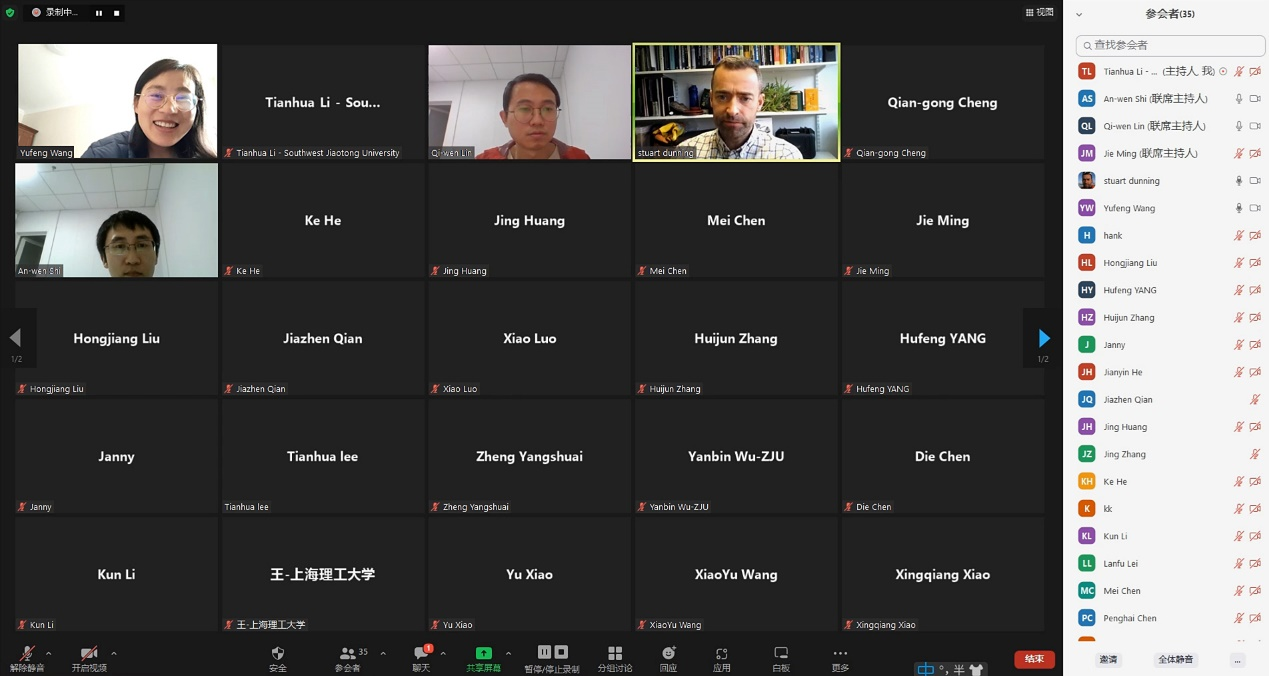Click the red End (结束) meeting button
The width and height of the screenshot is (1269, 676).
pyautogui.click(x=1034, y=659)
